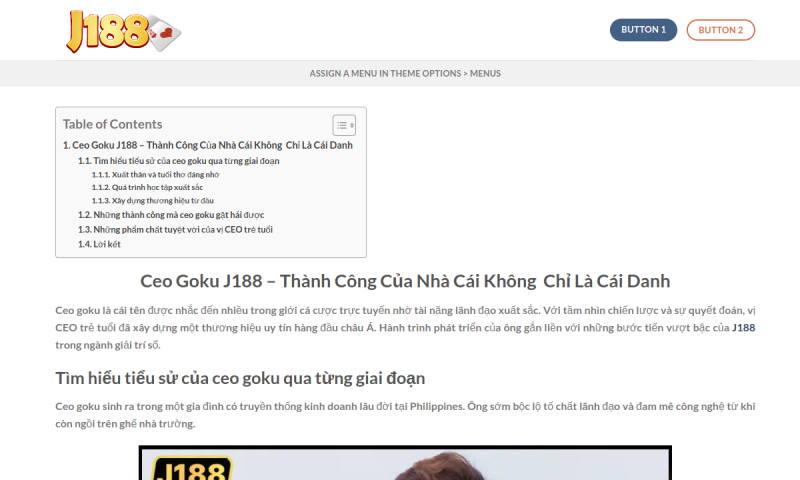Open TOC entry 1 Ceo Goku J188
Screen dimensions: 800x480
(x=208, y=145)
